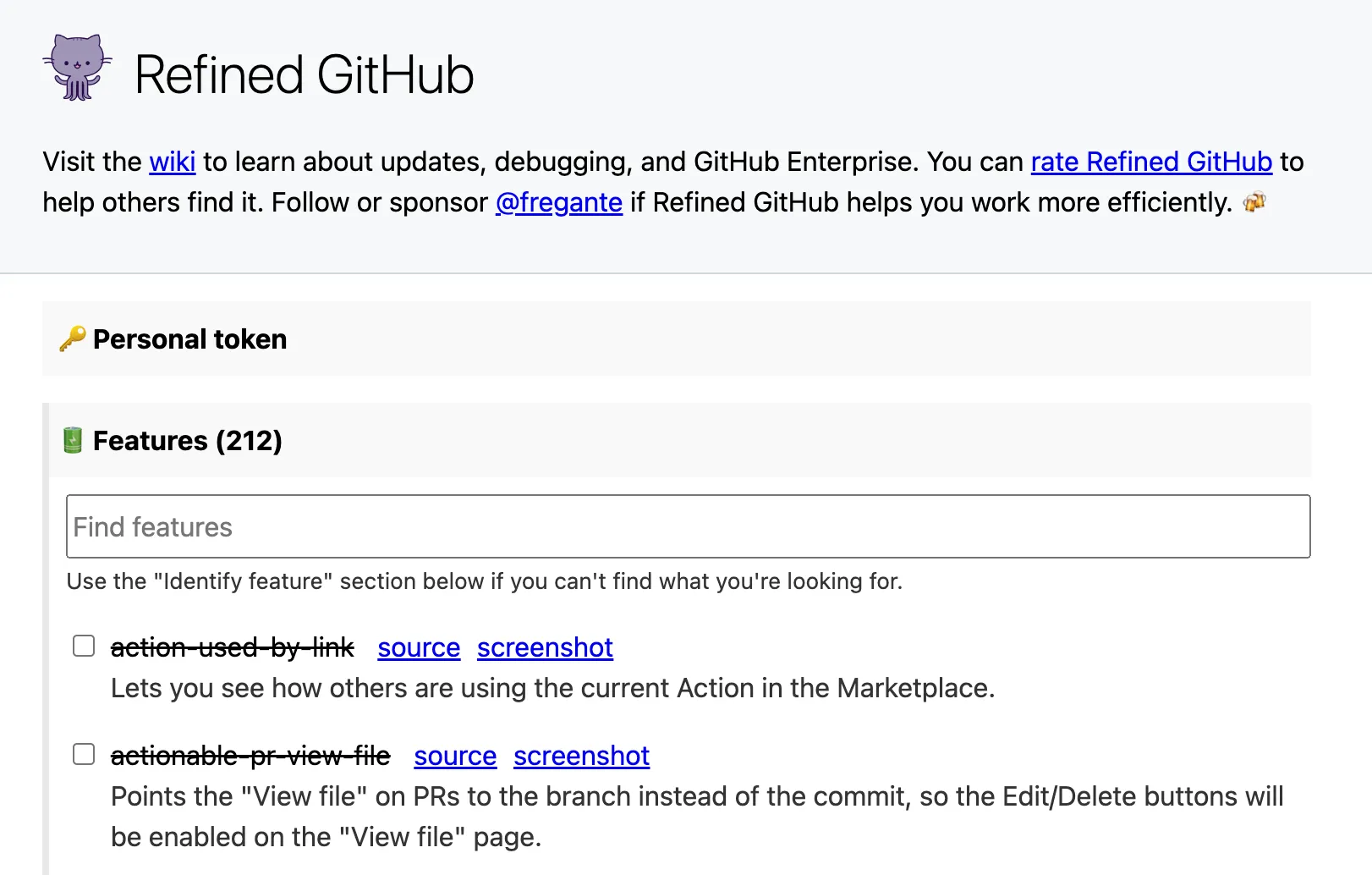The height and width of the screenshot is (875, 1372).
Task: Focus the Find features search field
Action: coord(688,526)
